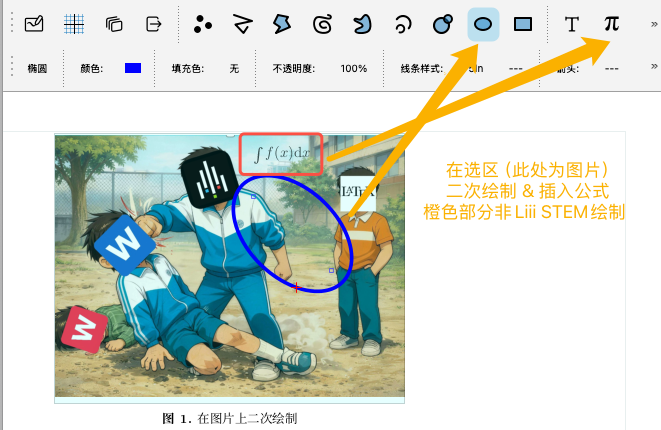Select the ellipse tool
Image resolution: width=661 pixels, height=430 pixels.
coord(483,24)
